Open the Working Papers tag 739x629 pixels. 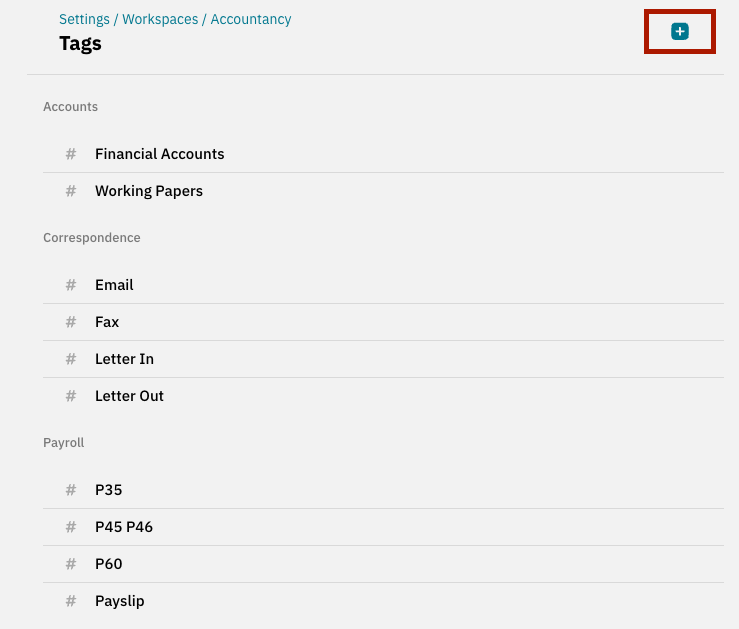pos(383,191)
